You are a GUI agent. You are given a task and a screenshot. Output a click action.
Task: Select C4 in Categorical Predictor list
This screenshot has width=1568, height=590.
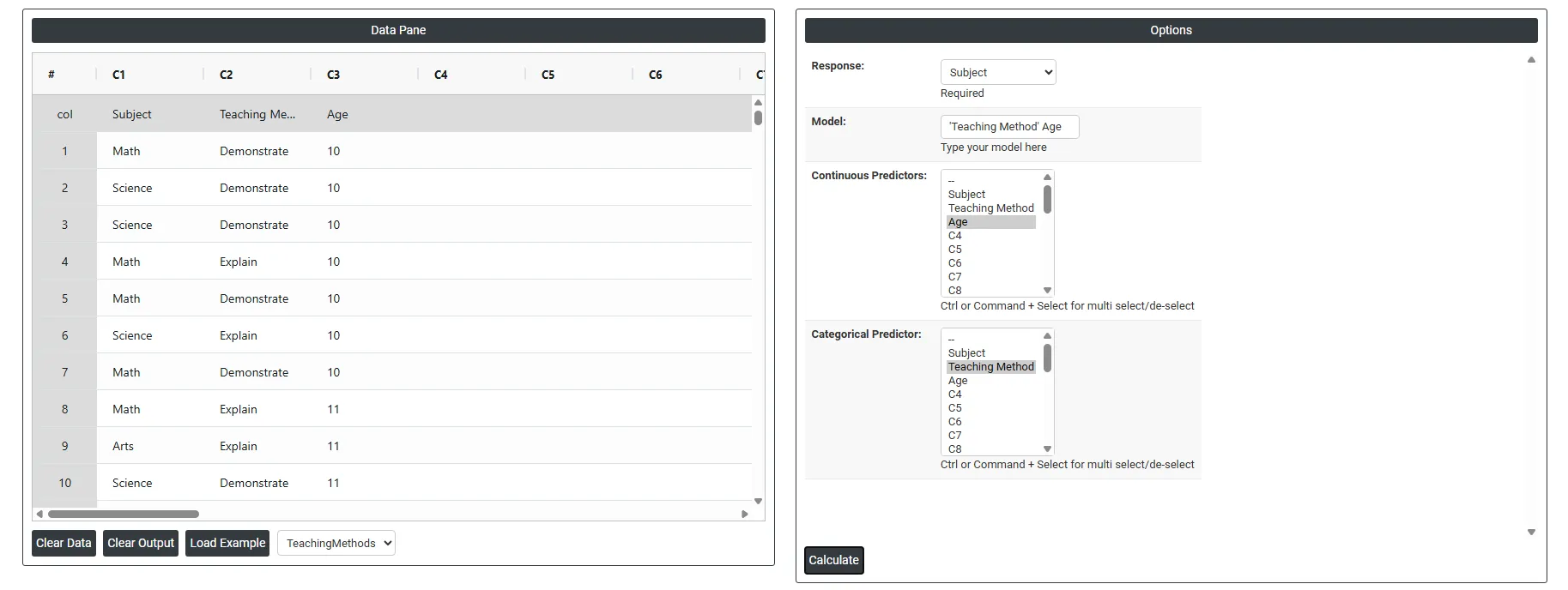click(991, 394)
